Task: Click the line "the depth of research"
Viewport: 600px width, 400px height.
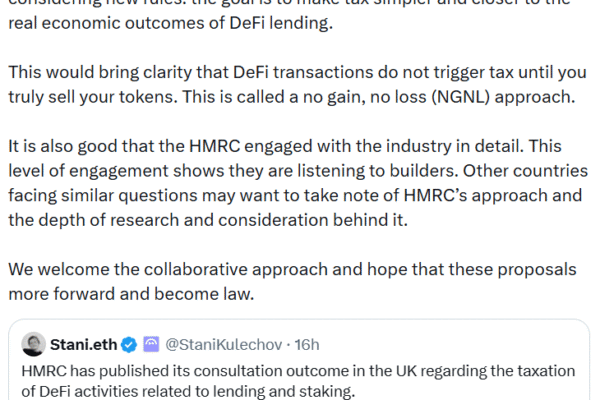Action: coord(208,220)
